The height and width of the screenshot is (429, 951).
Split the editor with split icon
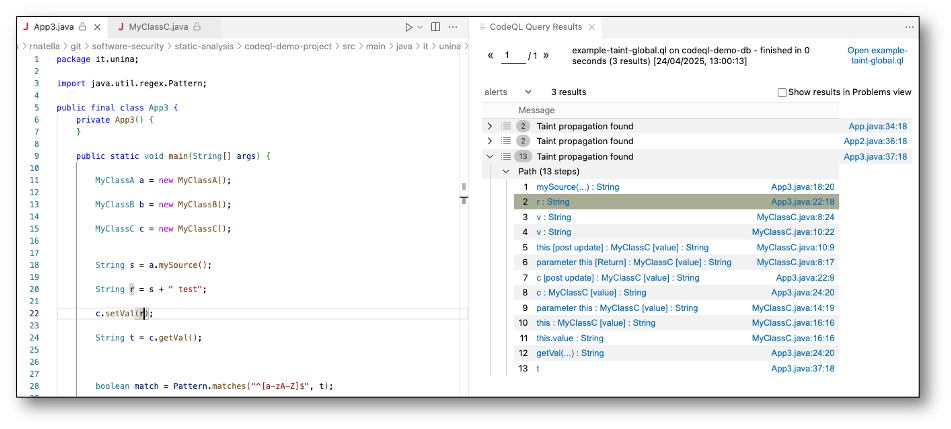pyautogui.click(x=435, y=27)
